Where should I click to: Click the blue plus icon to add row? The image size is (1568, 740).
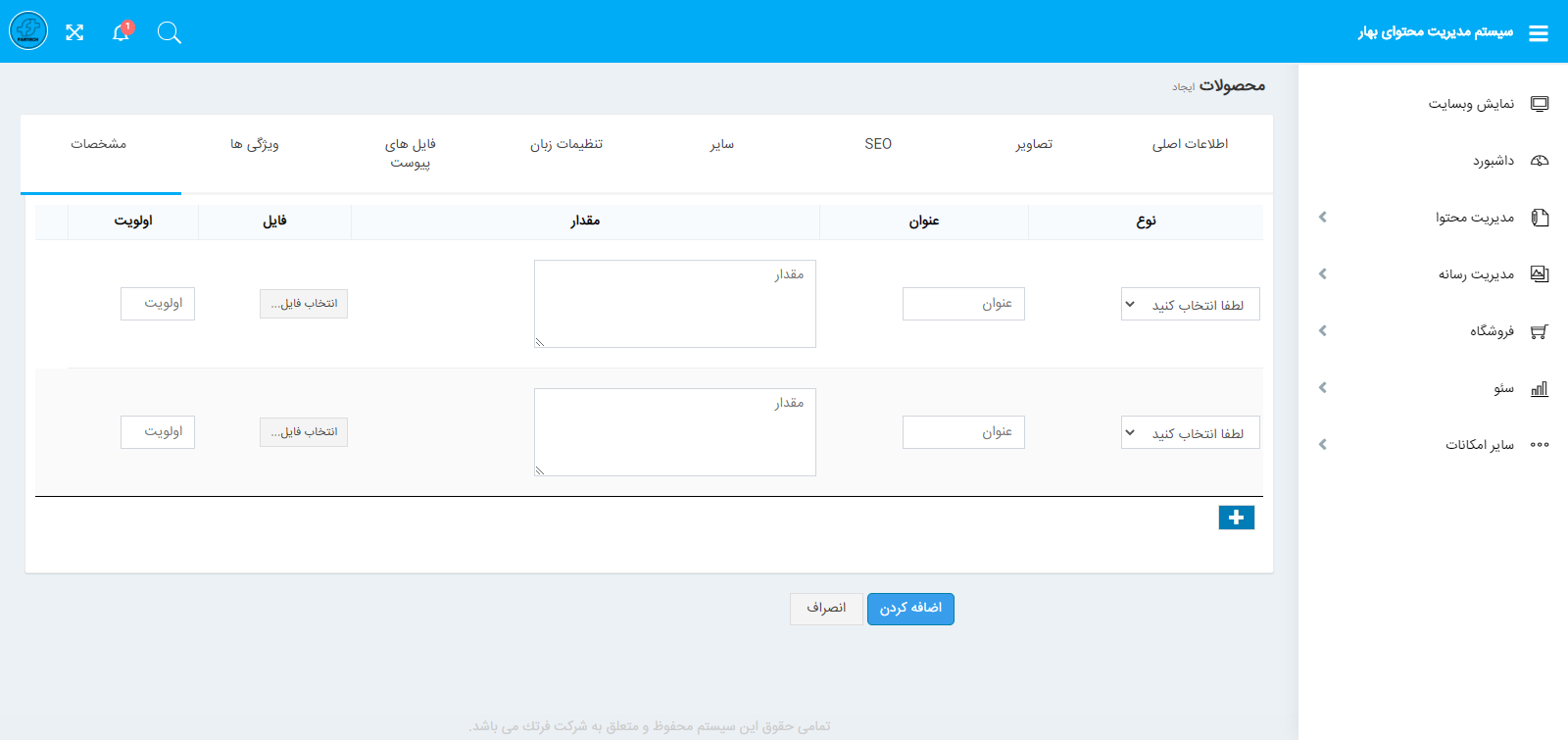(x=1236, y=518)
